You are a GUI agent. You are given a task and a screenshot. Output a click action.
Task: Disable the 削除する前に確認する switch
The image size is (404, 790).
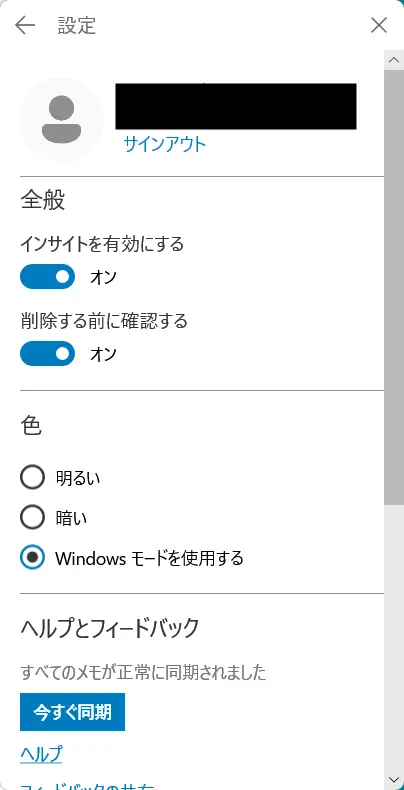coord(47,354)
